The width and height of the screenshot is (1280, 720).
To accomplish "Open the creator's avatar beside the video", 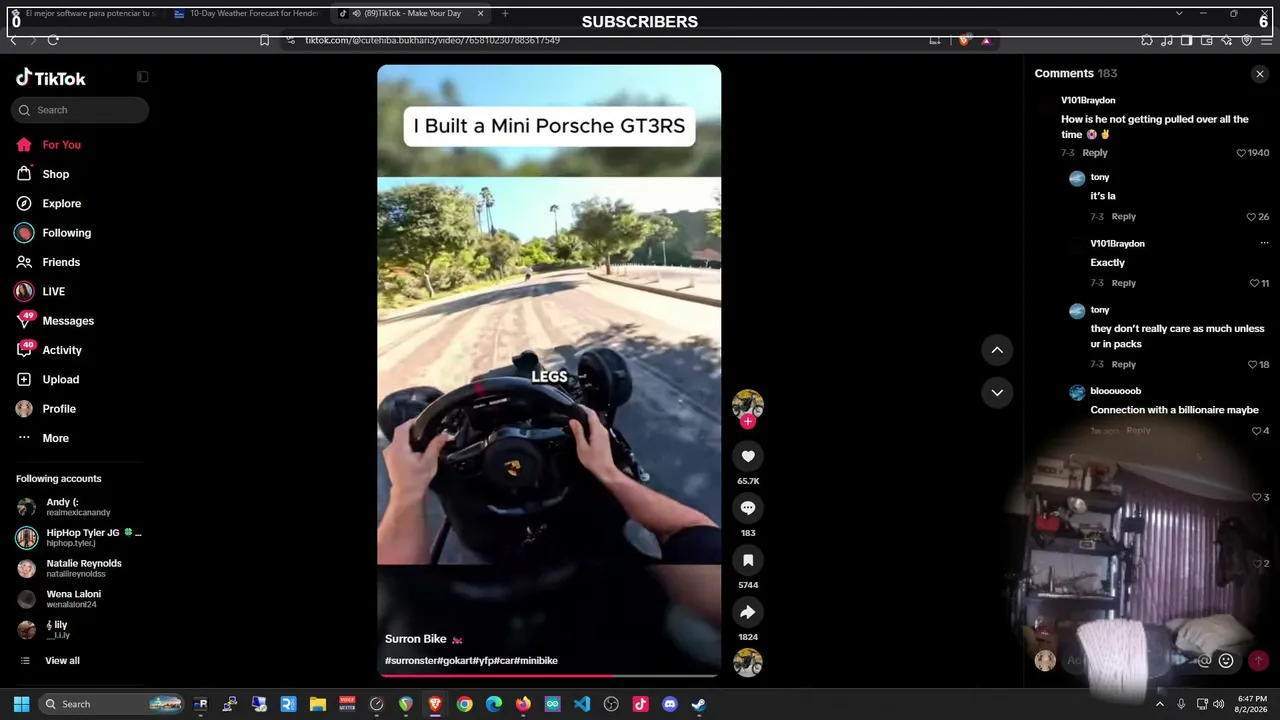I will [x=748, y=403].
